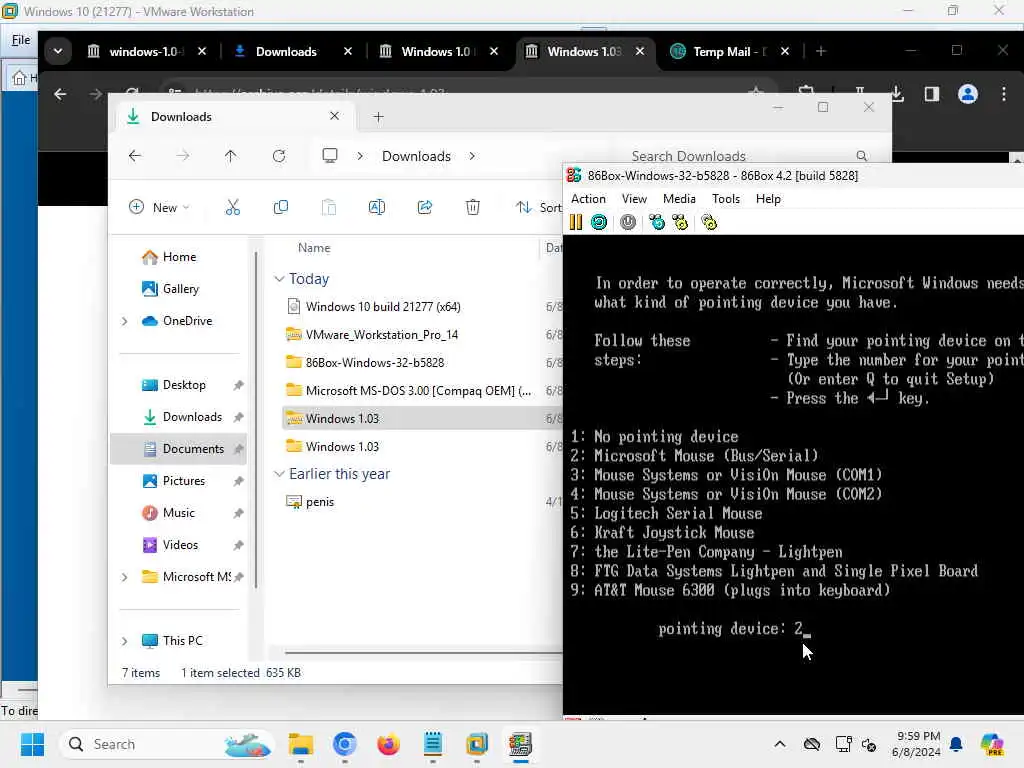Viewport: 1024px width, 768px height.
Task: Pause the 86Box emulation
Action: pos(575,222)
